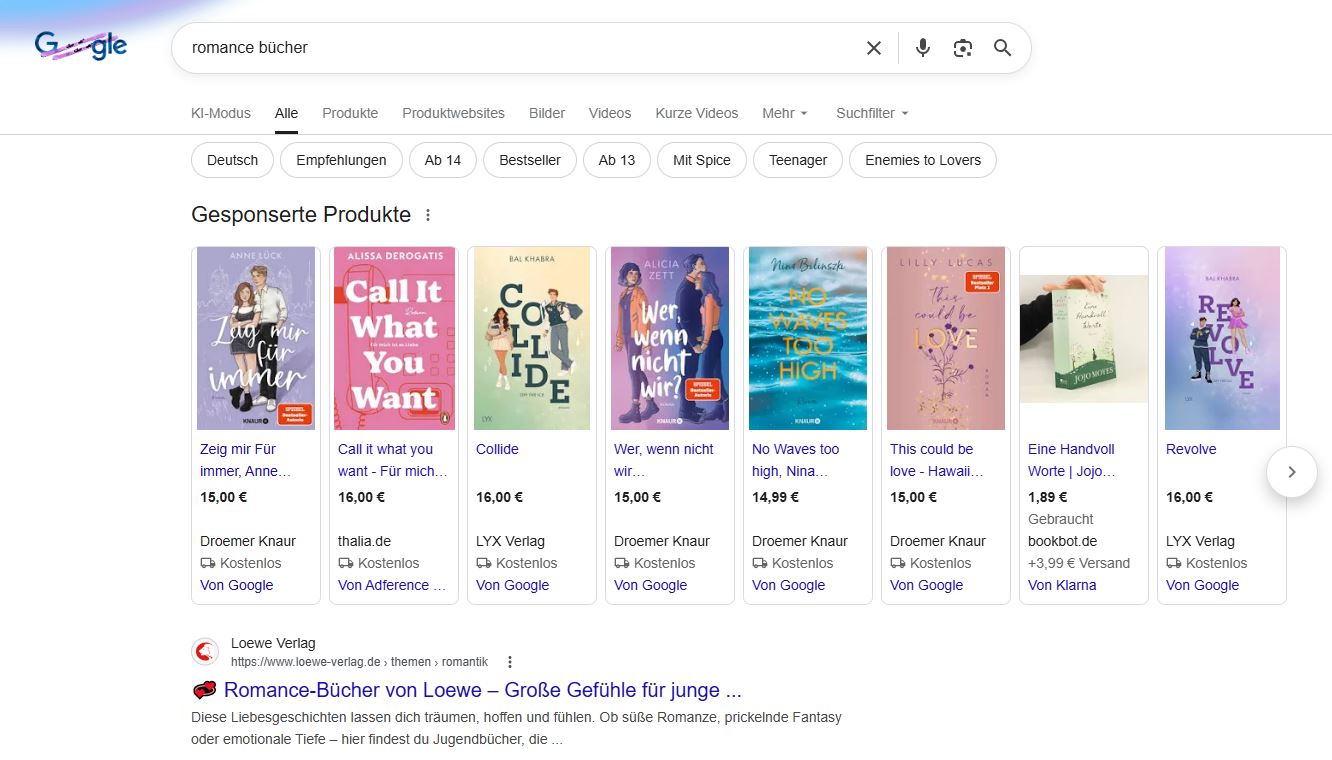1332x760 pixels.
Task: Click the magnifying glass search icon
Action: 1002,48
